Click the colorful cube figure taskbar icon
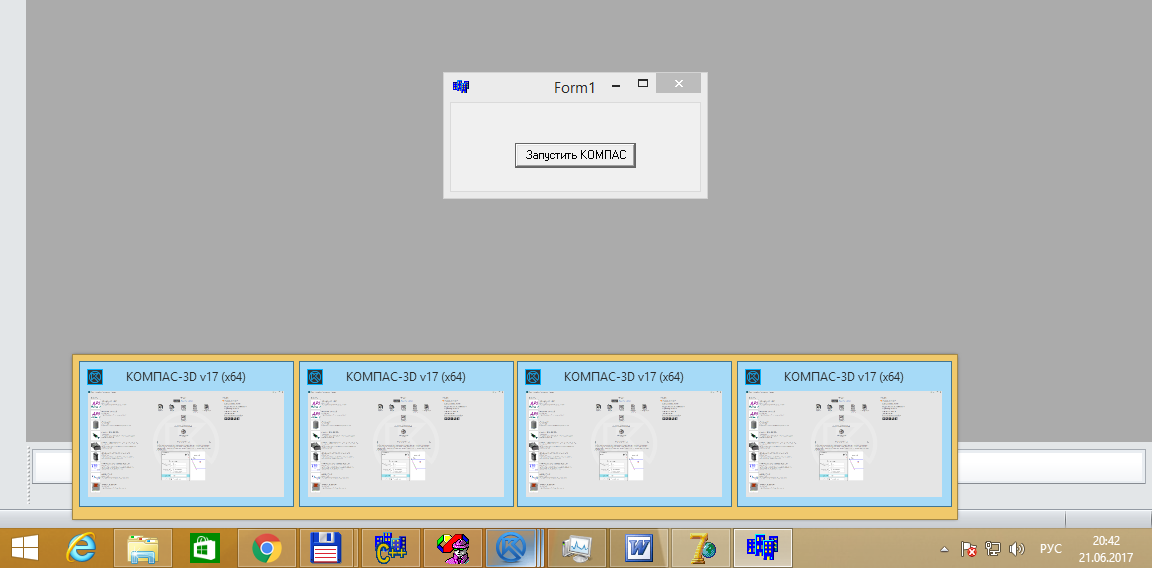 click(453, 548)
